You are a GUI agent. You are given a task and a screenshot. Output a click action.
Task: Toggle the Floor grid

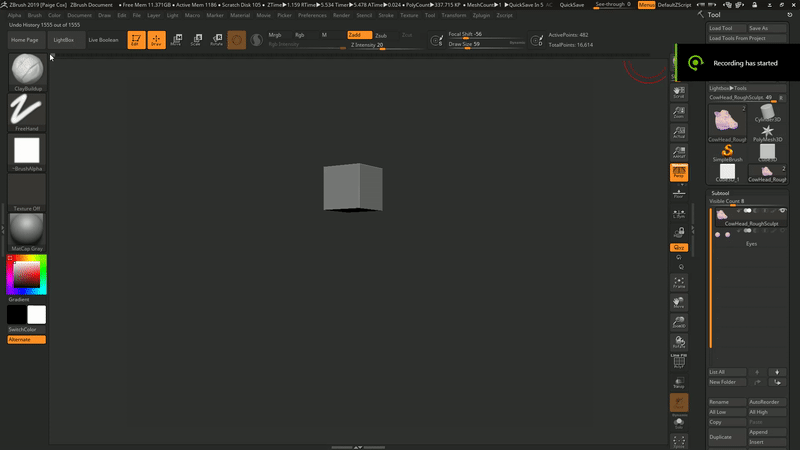click(679, 193)
